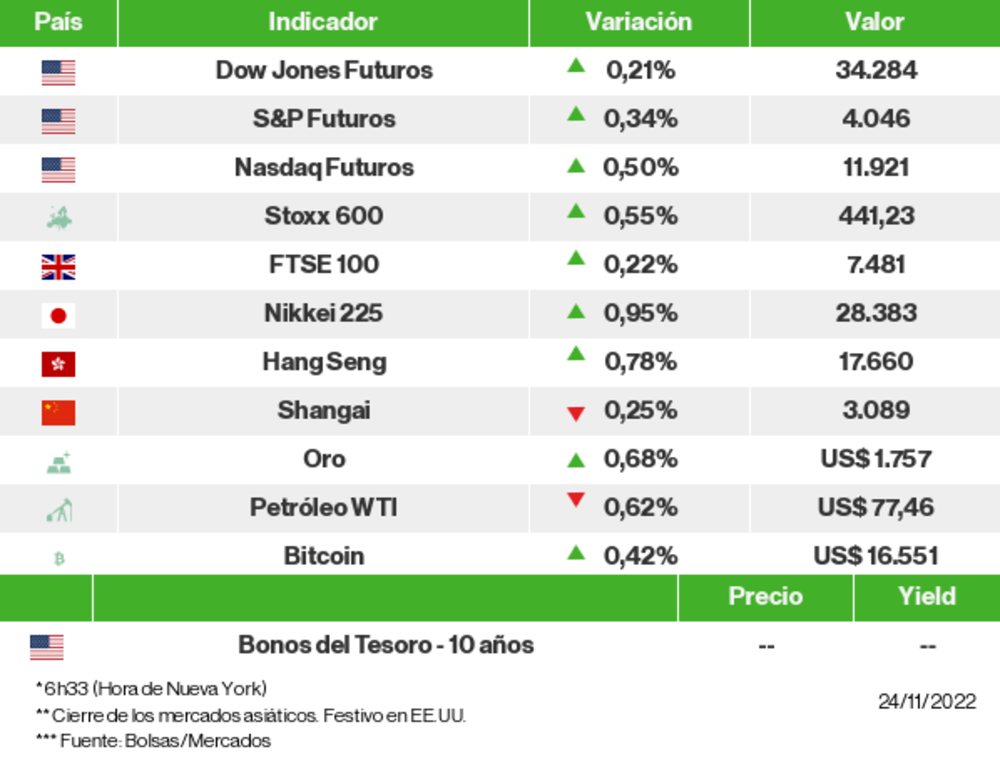Click the US flag beside Bonos del Tesoro
Viewport: 1000px width, 784px height.
46,647
